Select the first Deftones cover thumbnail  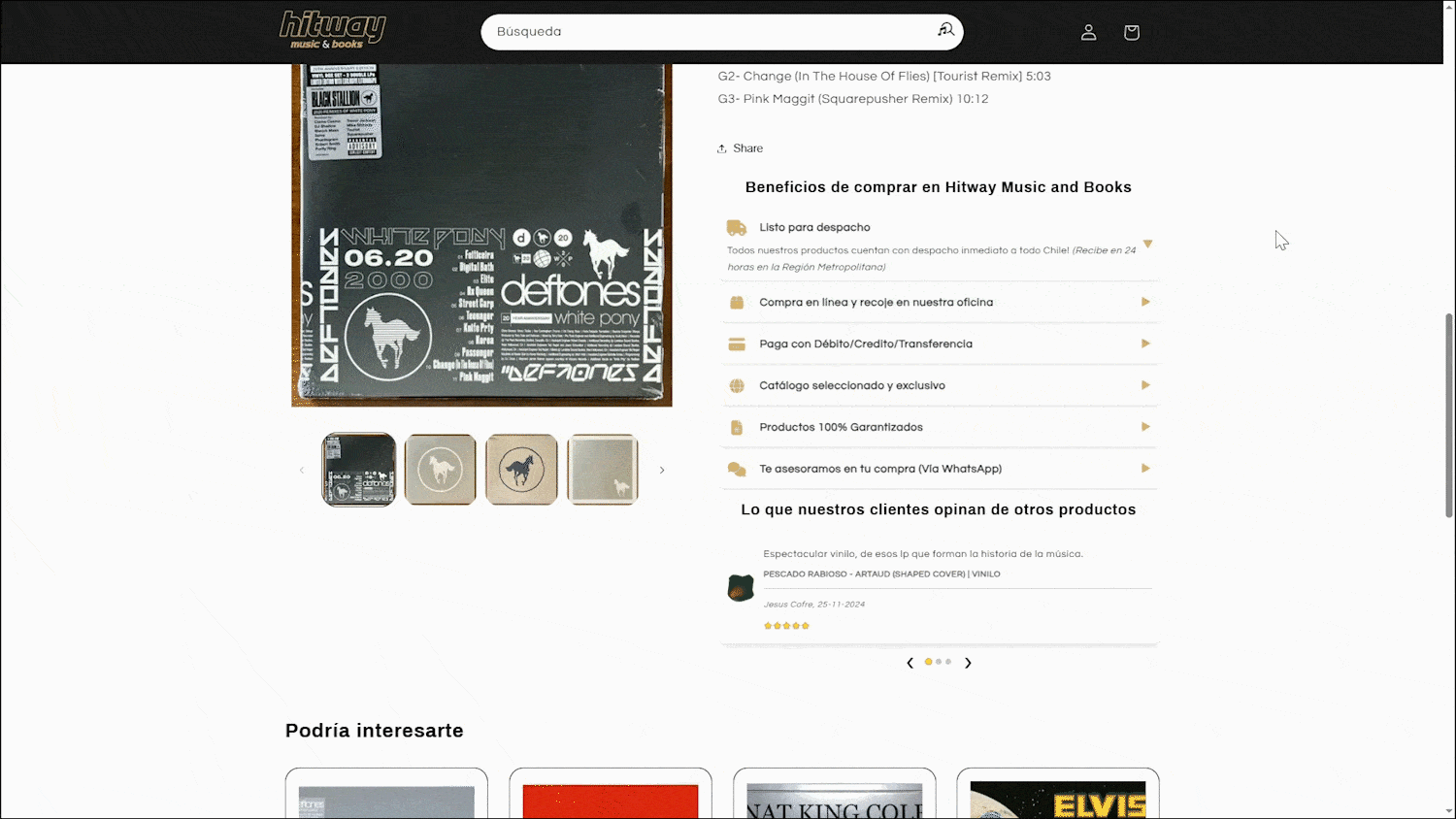(x=359, y=470)
